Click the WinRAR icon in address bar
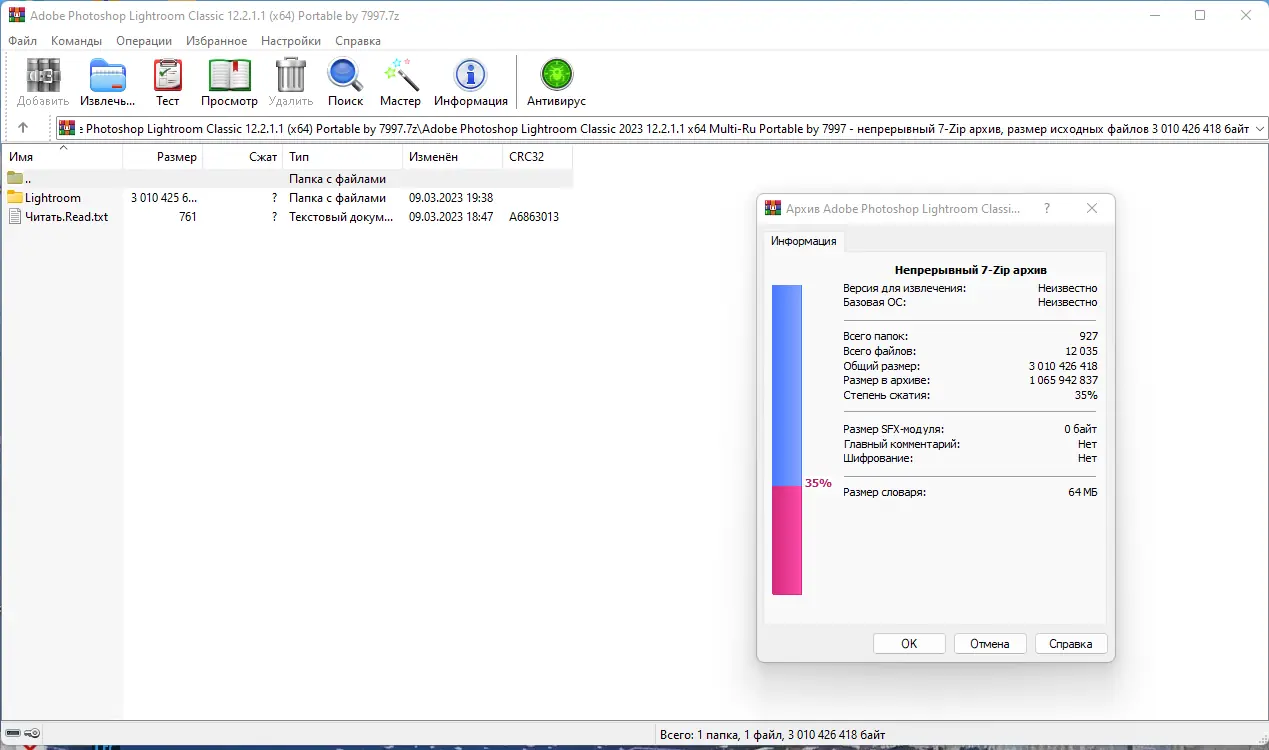 (x=67, y=128)
